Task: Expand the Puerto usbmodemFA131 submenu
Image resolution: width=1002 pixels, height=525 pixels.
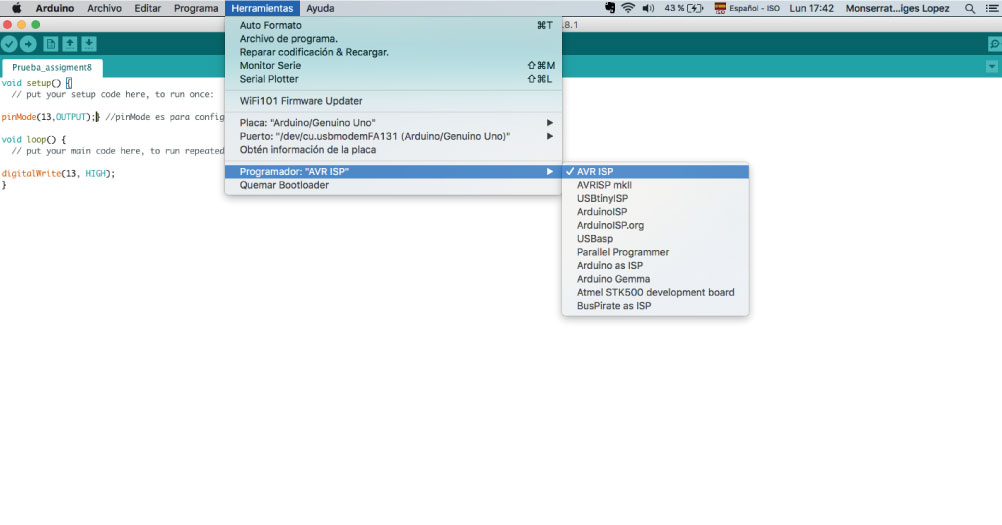Action: click(x=393, y=136)
